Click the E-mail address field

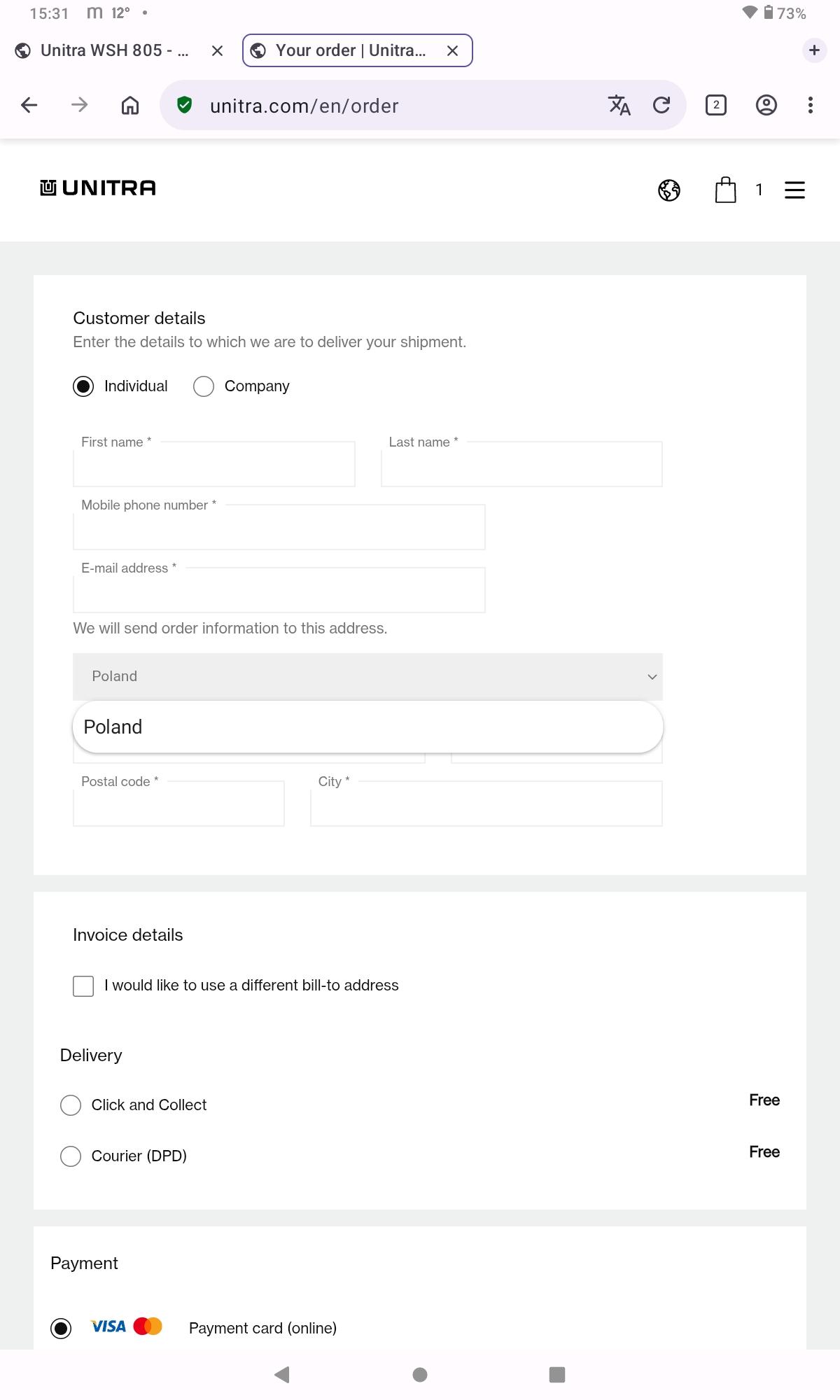coord(279,591)
